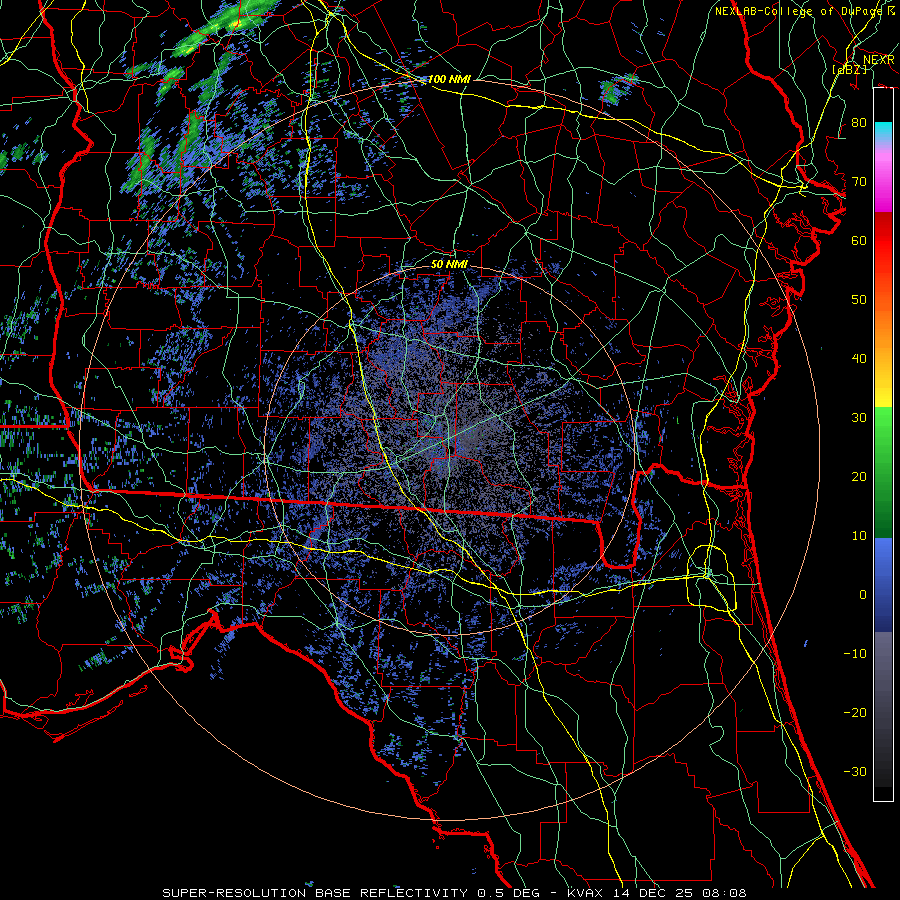This screenshot has width=900, height=900.
Task: Select the 60 value on dBZ scale
Action: point(859,240)
